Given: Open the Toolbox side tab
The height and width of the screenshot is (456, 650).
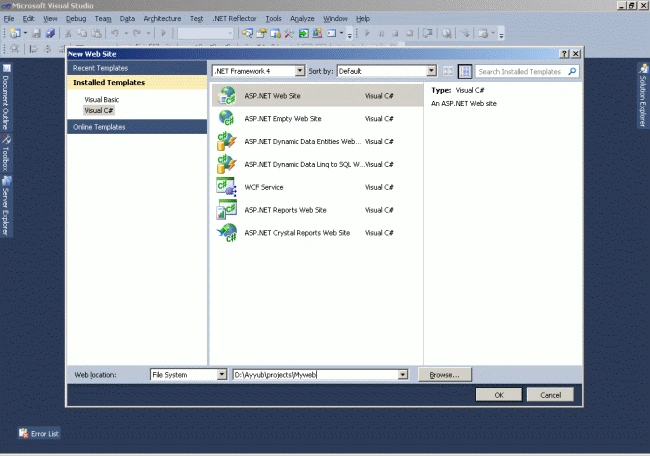Looking at the screenshot, I should click(x=6, y=153).
